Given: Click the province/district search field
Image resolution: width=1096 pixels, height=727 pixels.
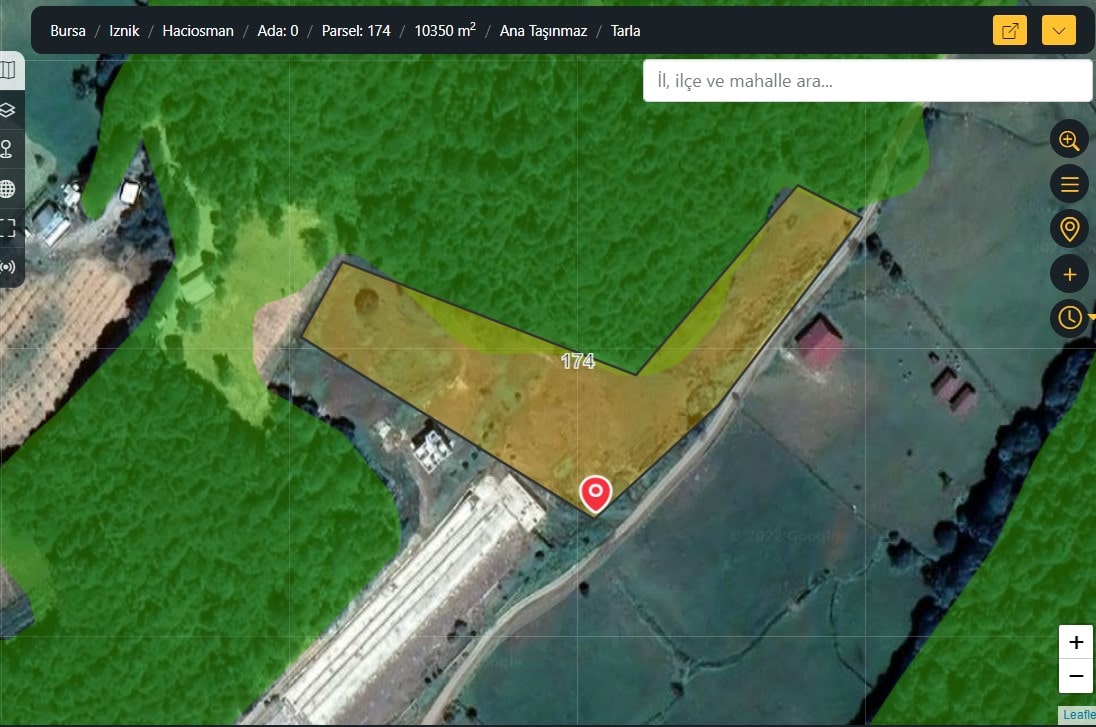Looking at the screenshot, I should pyautogui.click(x=866, y=81).
